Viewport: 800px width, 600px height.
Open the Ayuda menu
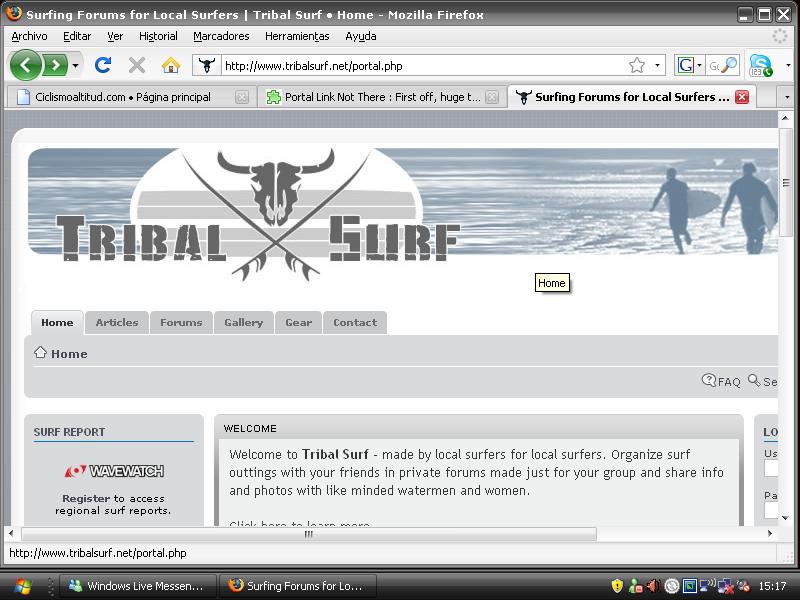[x=361, y=36]
